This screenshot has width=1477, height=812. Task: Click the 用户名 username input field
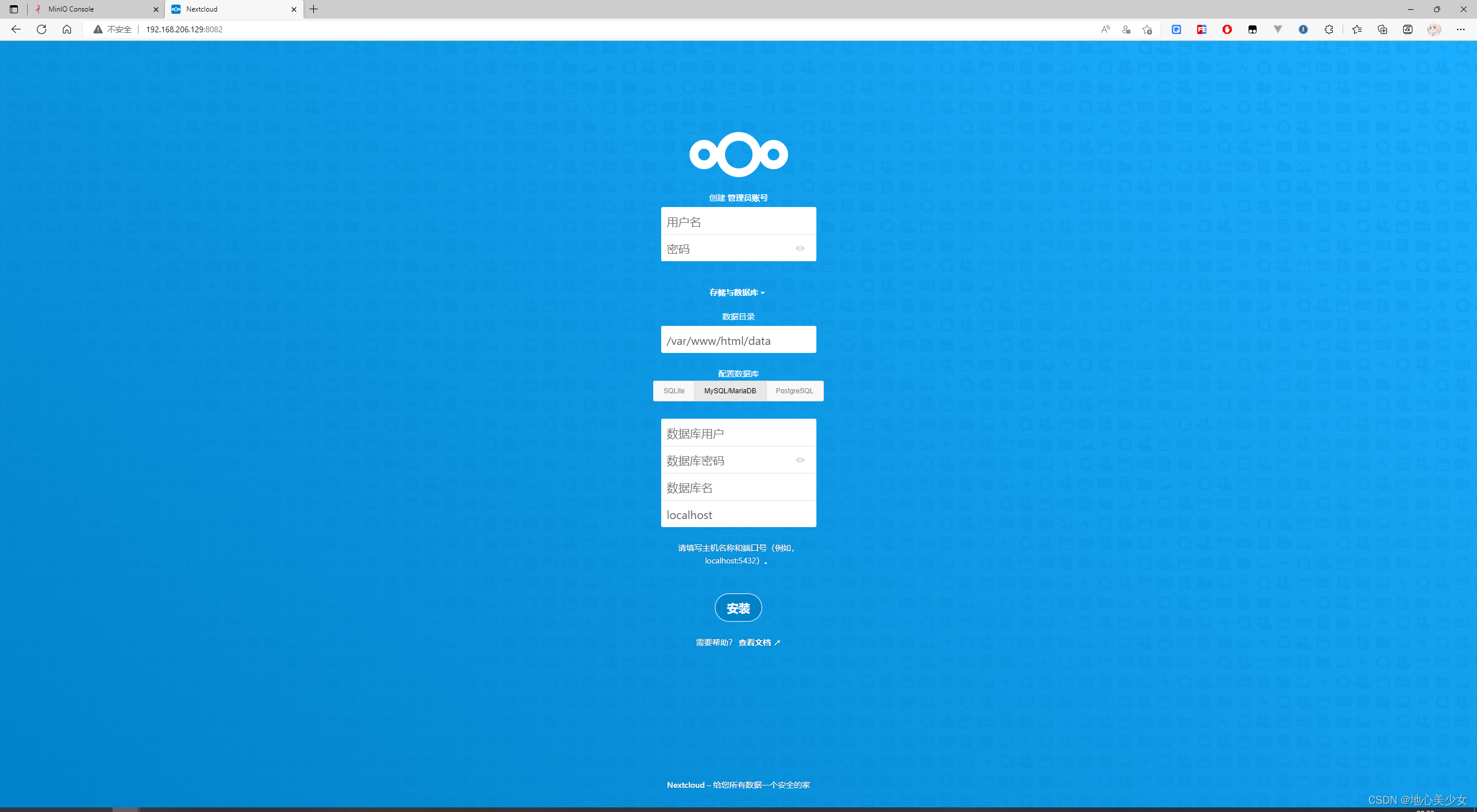tap(738, 221)
